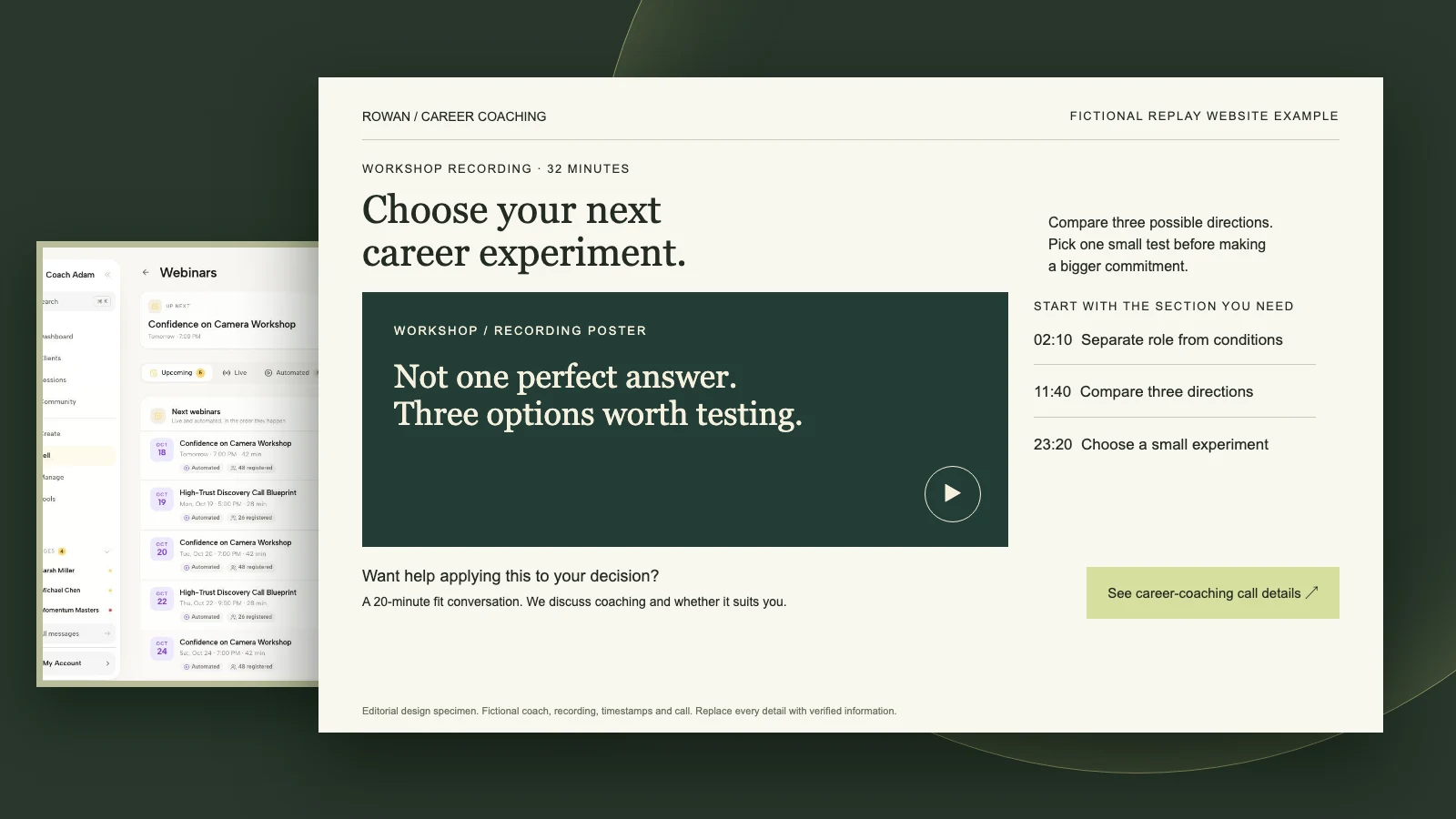Select the Upcoming webinars tab
This screenshot has height=819, width=1456.
177,372
